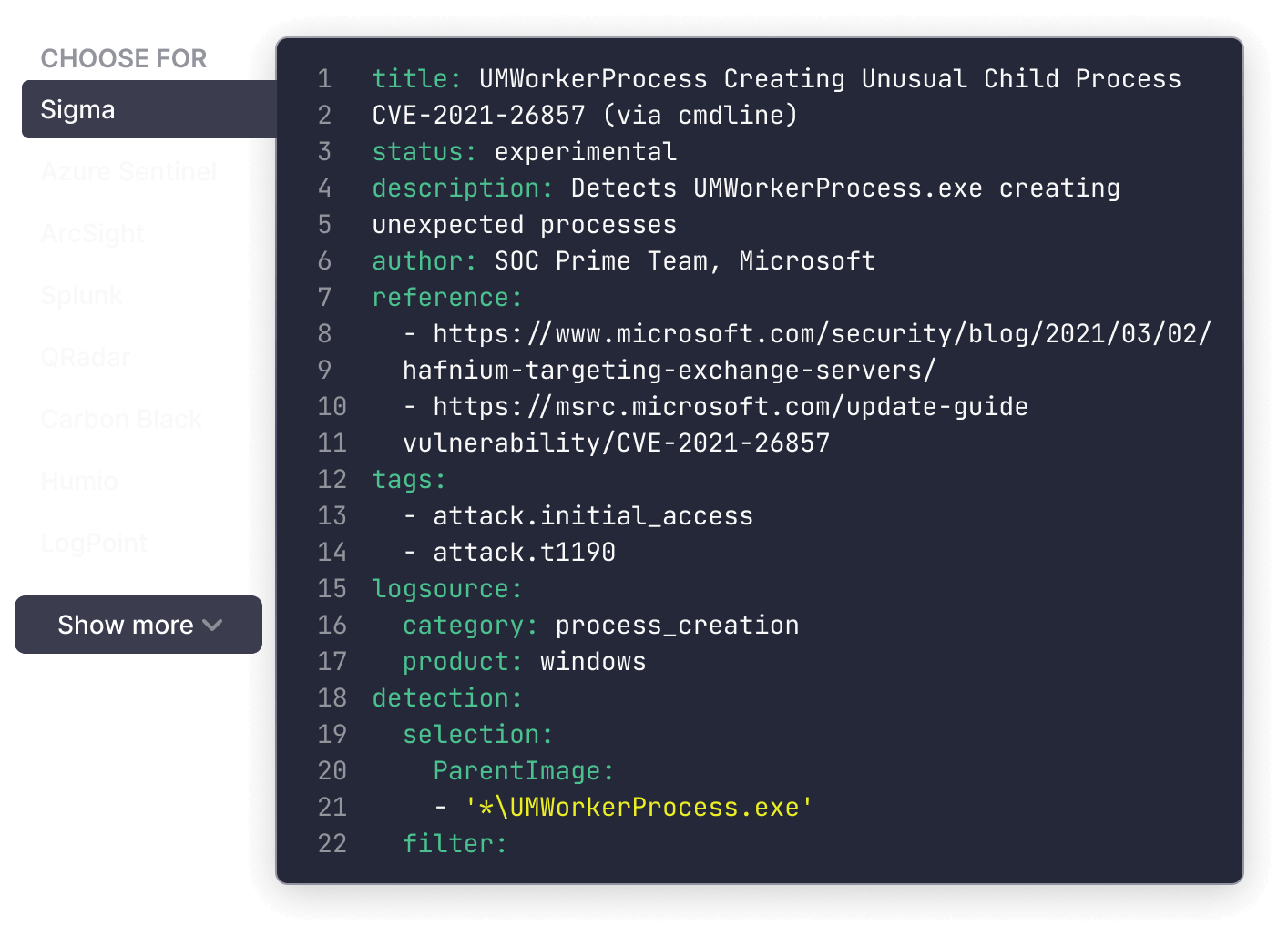The image size is (1288, 936).
Task: Open the microsoft.com security blog reference URL
Action: pos(822,334)
